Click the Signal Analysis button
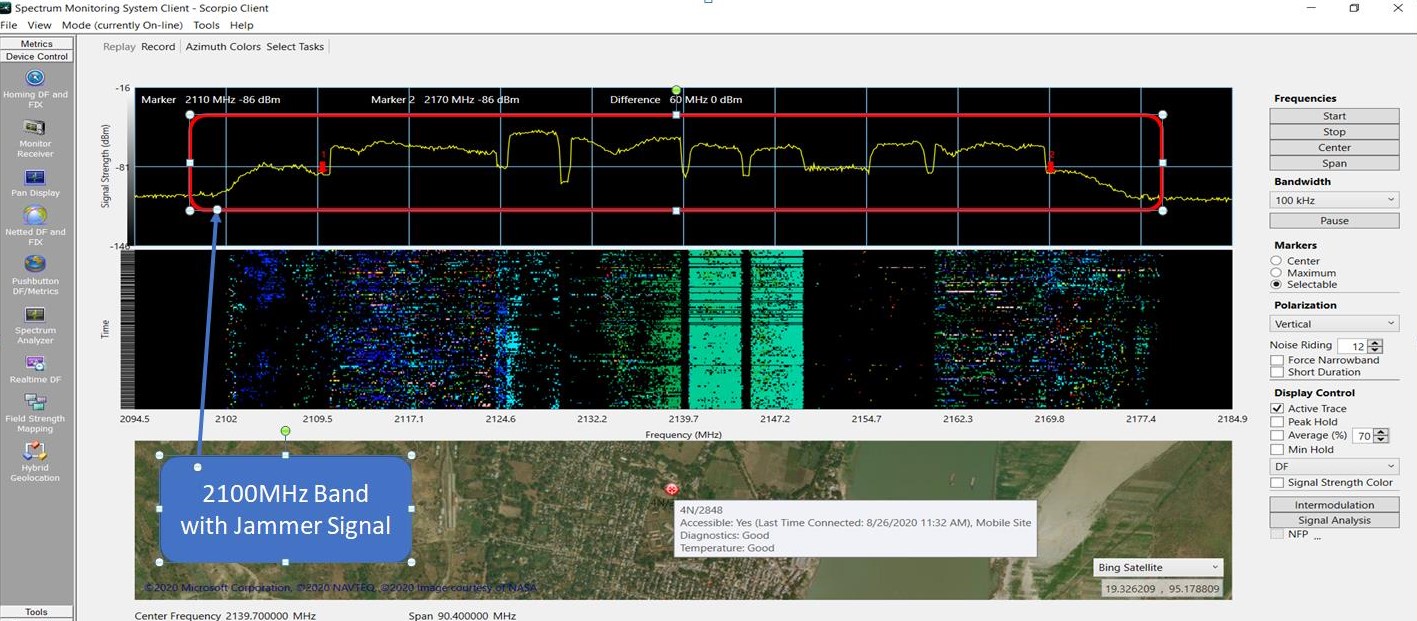Viewport: 1417px width, 621px height. click(1334, 520)
